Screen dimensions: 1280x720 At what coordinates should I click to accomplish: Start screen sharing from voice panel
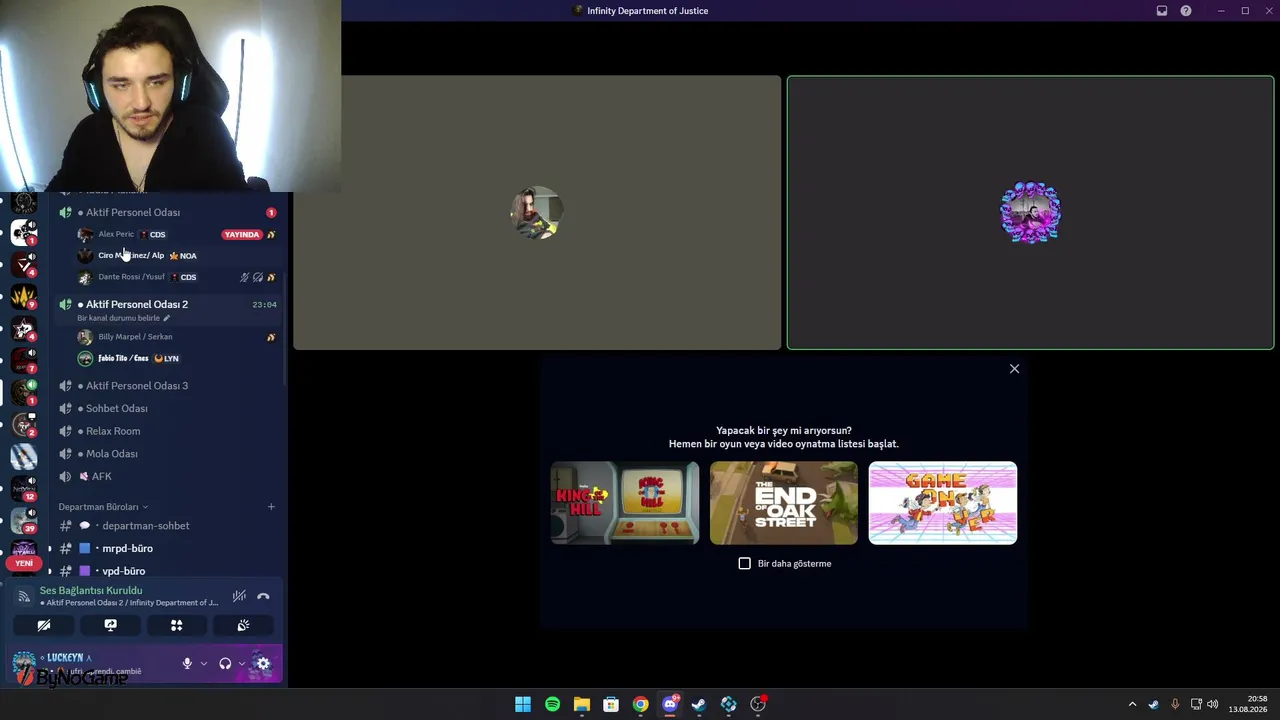coord(110,625)
